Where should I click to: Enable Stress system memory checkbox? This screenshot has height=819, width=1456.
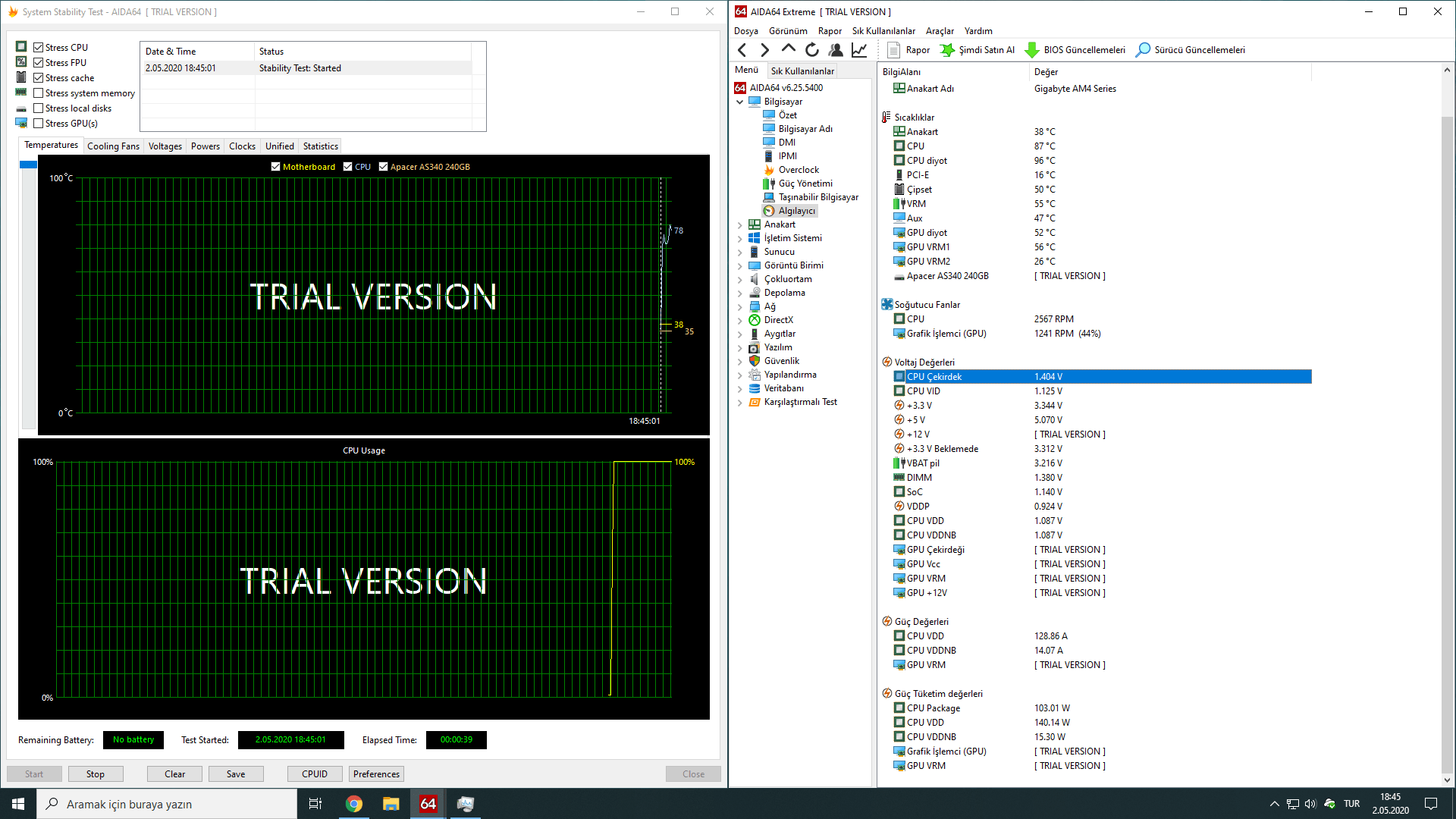39,93
